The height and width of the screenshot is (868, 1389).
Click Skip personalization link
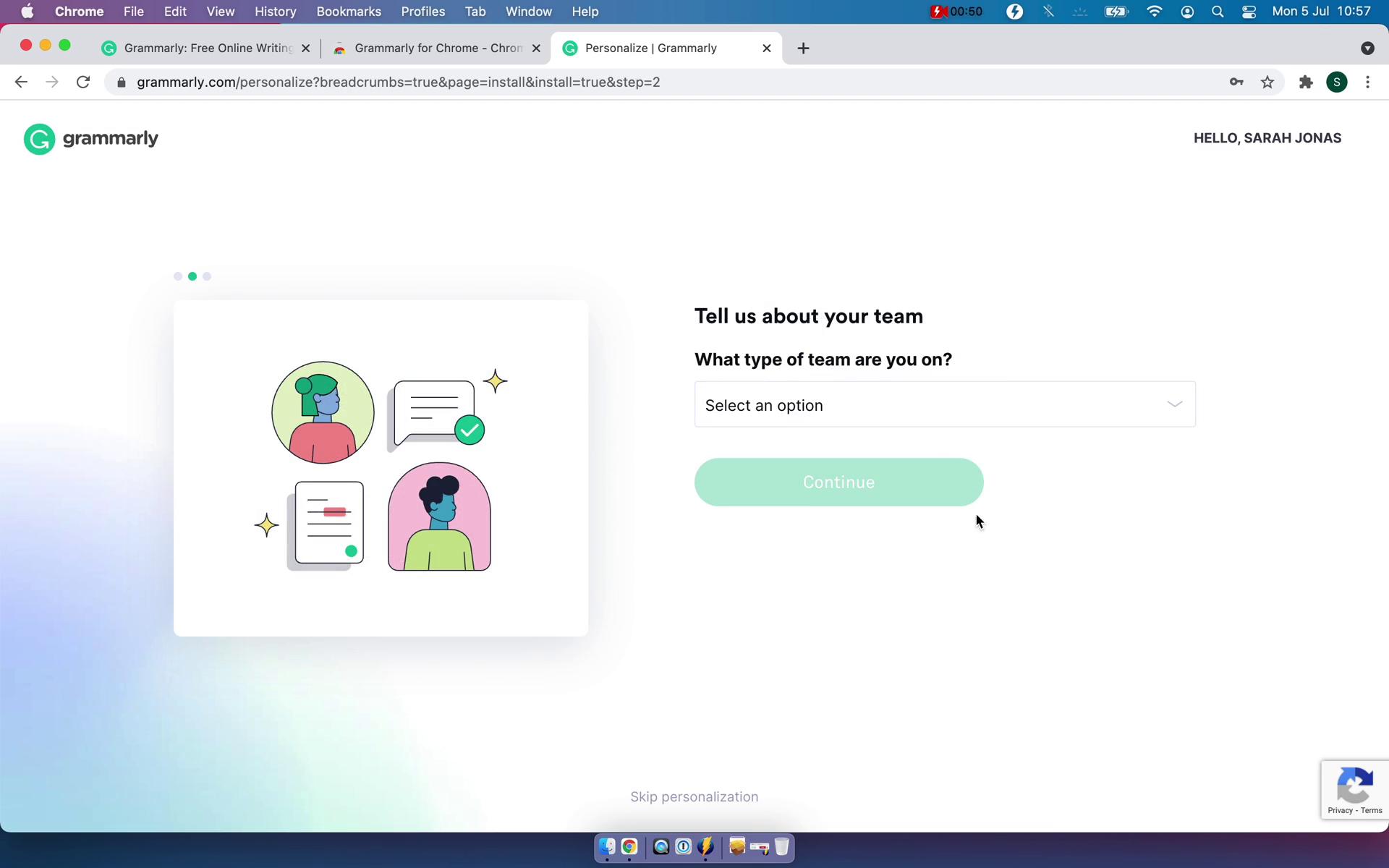coord(694,796)
